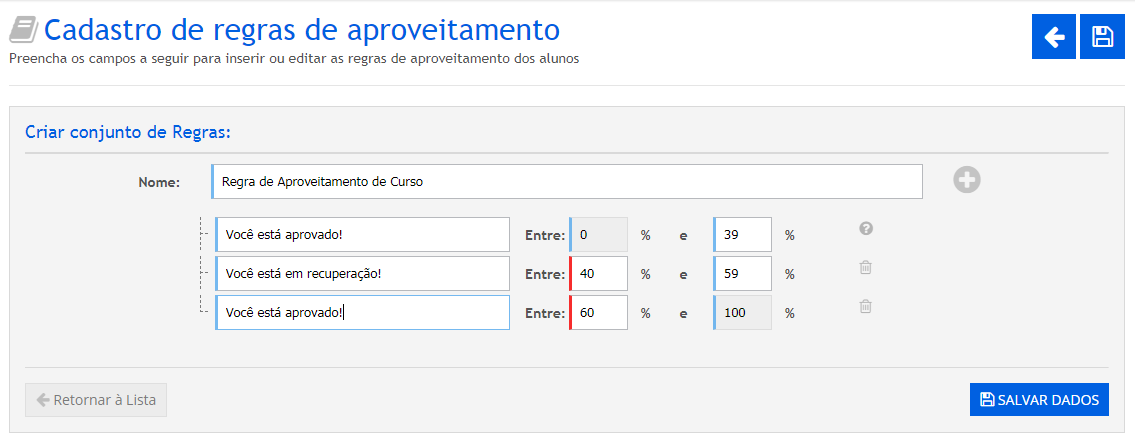Focus the 'Nome' rule set field

tap(567, 182)
